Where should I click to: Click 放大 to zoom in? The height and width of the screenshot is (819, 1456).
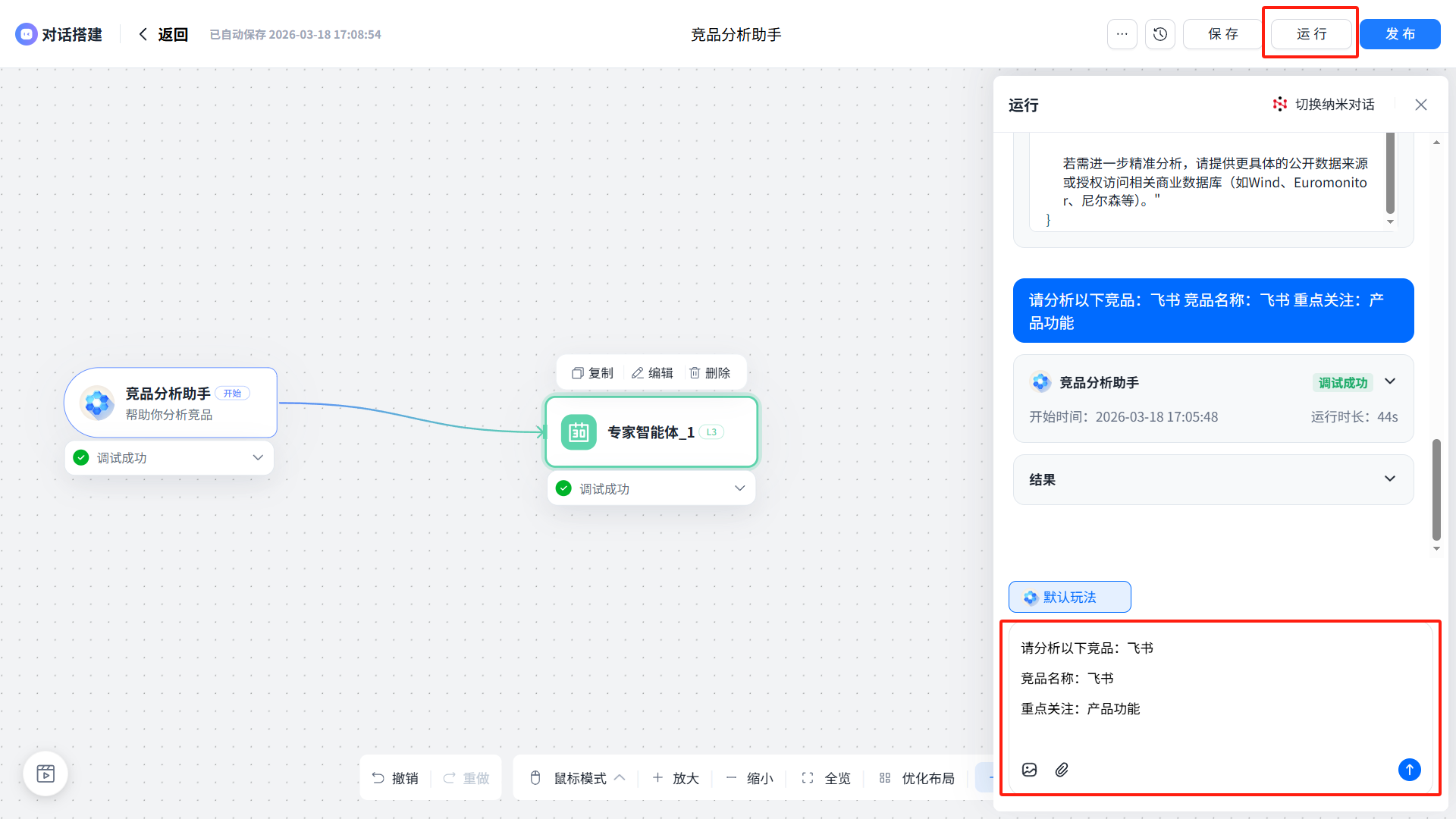click(676, 778)
